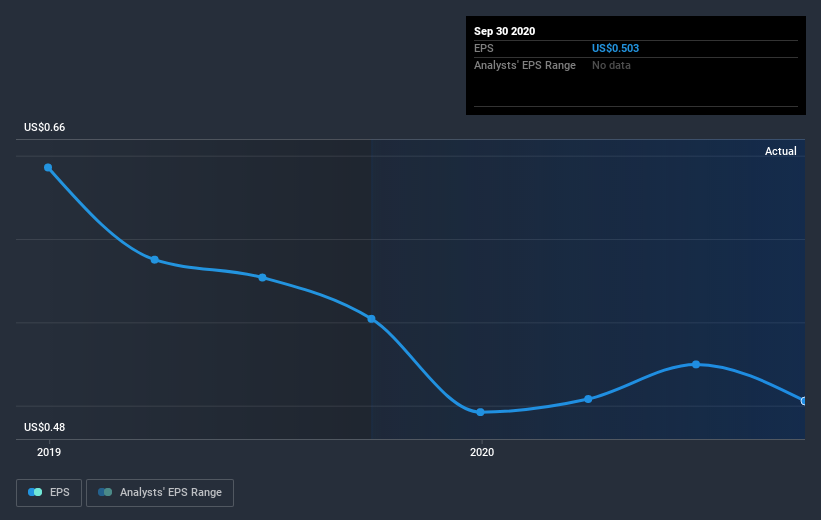Click the 'No data' analysts range text
Screen dimensions: 821x520
[611, 65]
